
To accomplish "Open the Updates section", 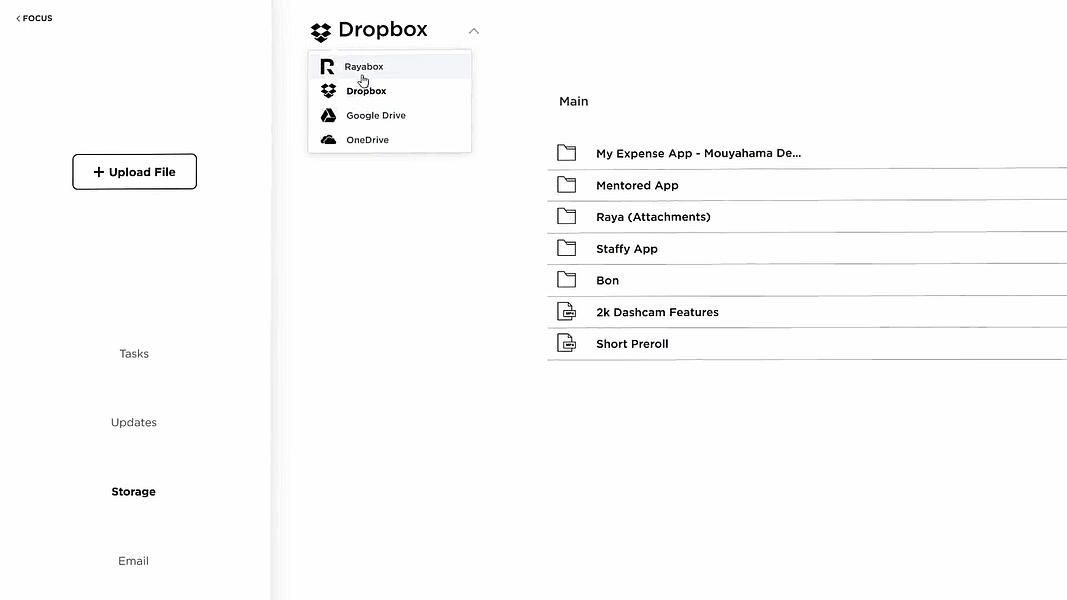I will [134, 422].
